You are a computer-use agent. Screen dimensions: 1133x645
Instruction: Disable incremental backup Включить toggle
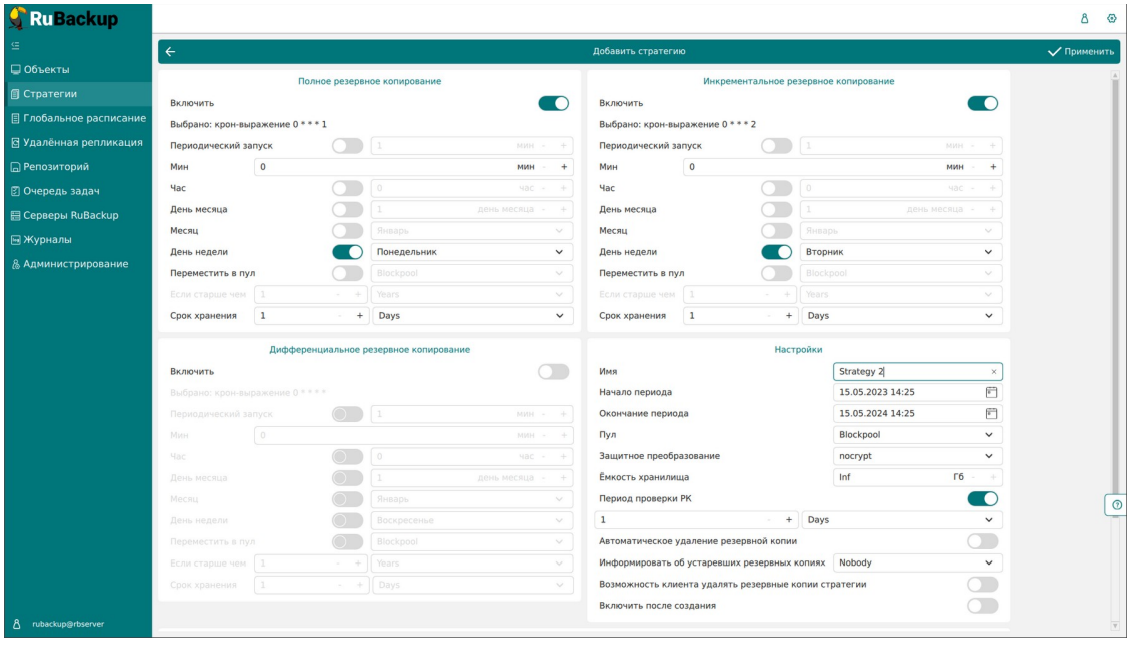pos(983,103)
